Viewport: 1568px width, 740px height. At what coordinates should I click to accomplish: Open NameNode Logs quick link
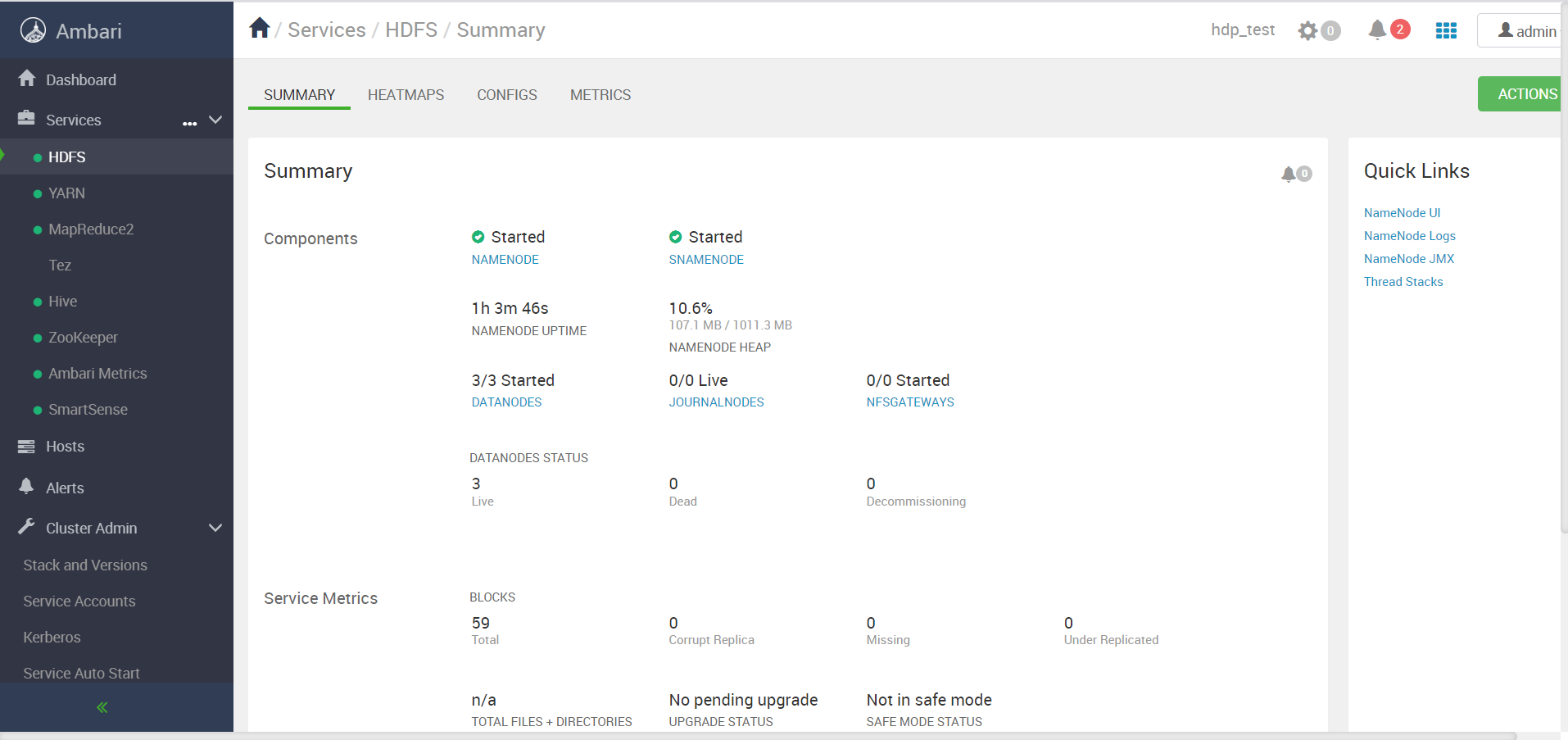pos(1410,236)
